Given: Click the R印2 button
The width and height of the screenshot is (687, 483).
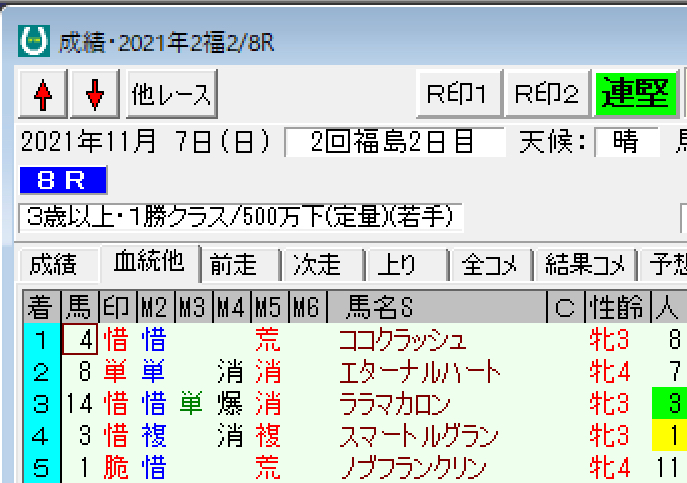Looking at the screenshot, I should 547,94.
